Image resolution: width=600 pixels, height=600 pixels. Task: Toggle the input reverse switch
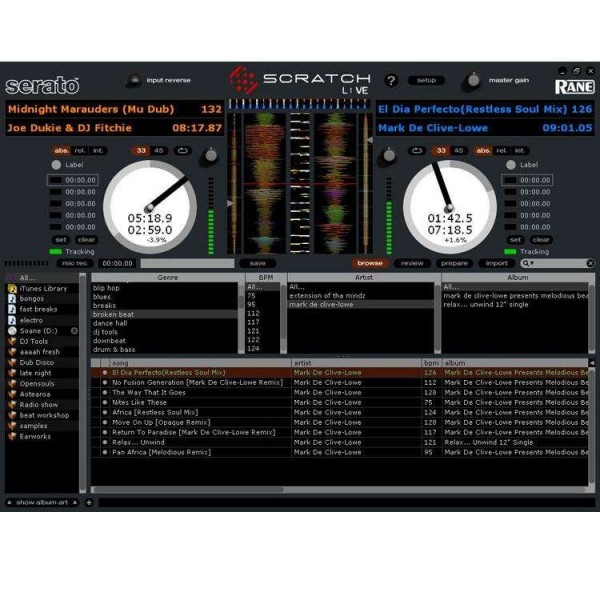pos(134,80)
